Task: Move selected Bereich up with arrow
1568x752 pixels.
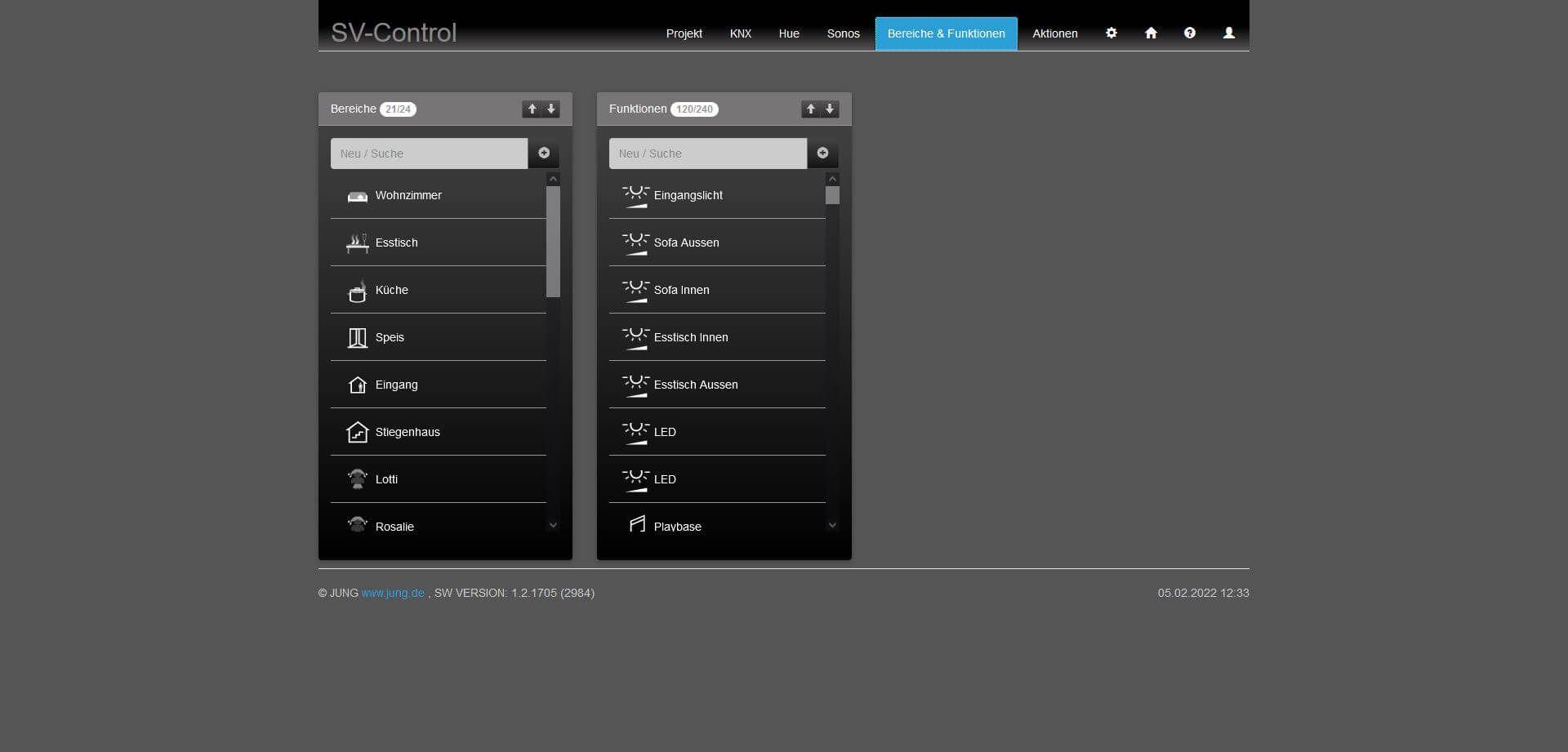Action: pyautogui.click(x=532, y=109)
